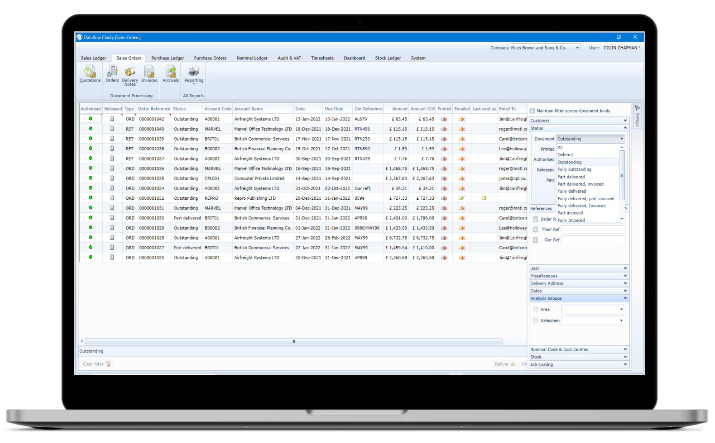
Task: Click the horizontal scrollbar under the orders grid
Action: (294, 341)
